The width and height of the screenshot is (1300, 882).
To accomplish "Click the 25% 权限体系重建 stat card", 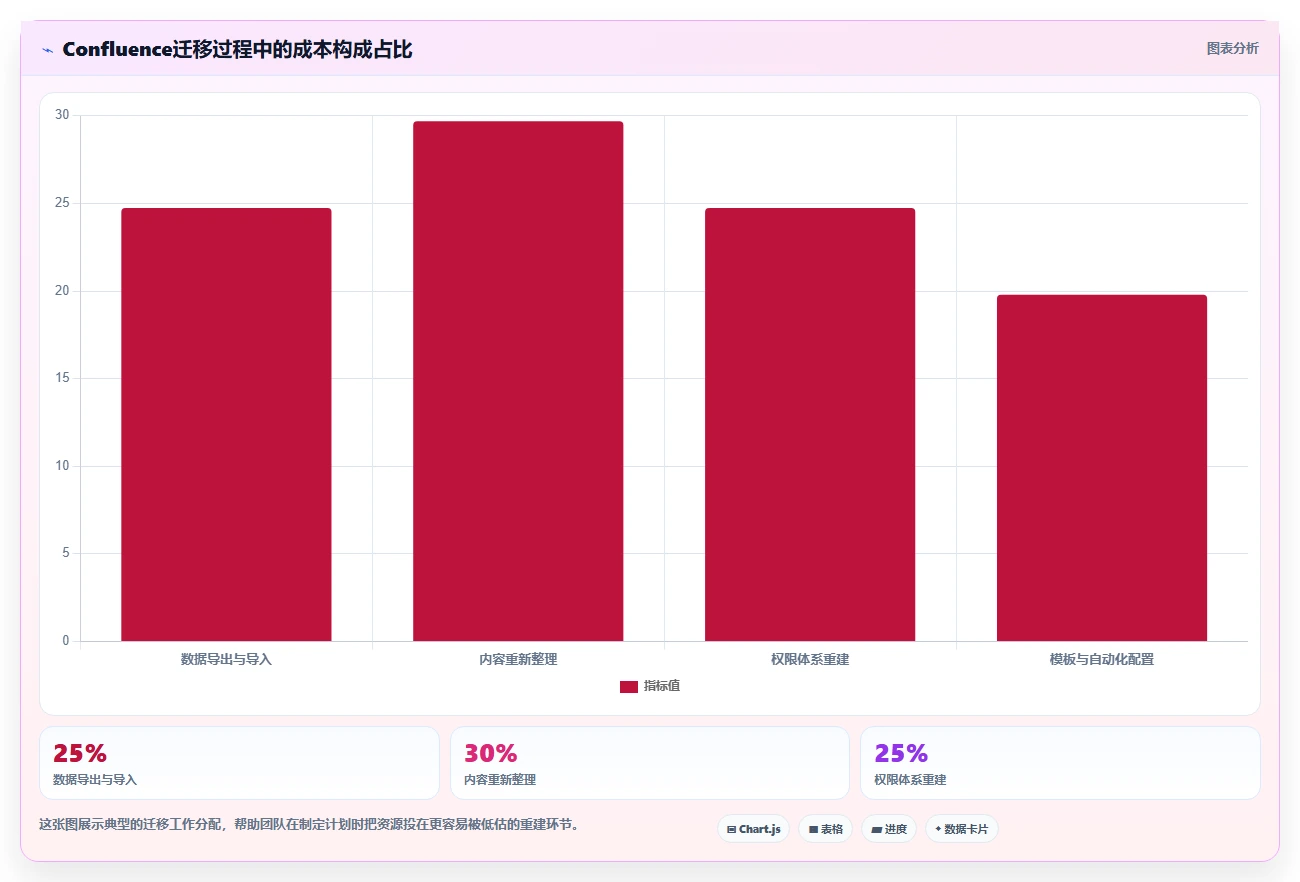I will click(1060, 763).
